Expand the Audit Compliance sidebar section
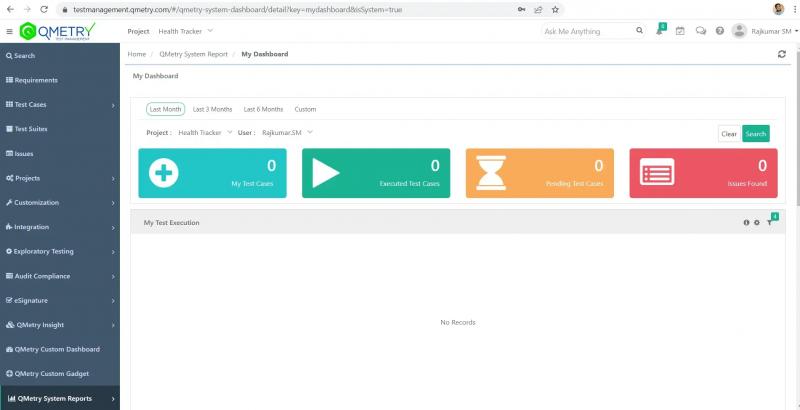Image resolution: width=800 pixels, height=410 pixels. 60,276
